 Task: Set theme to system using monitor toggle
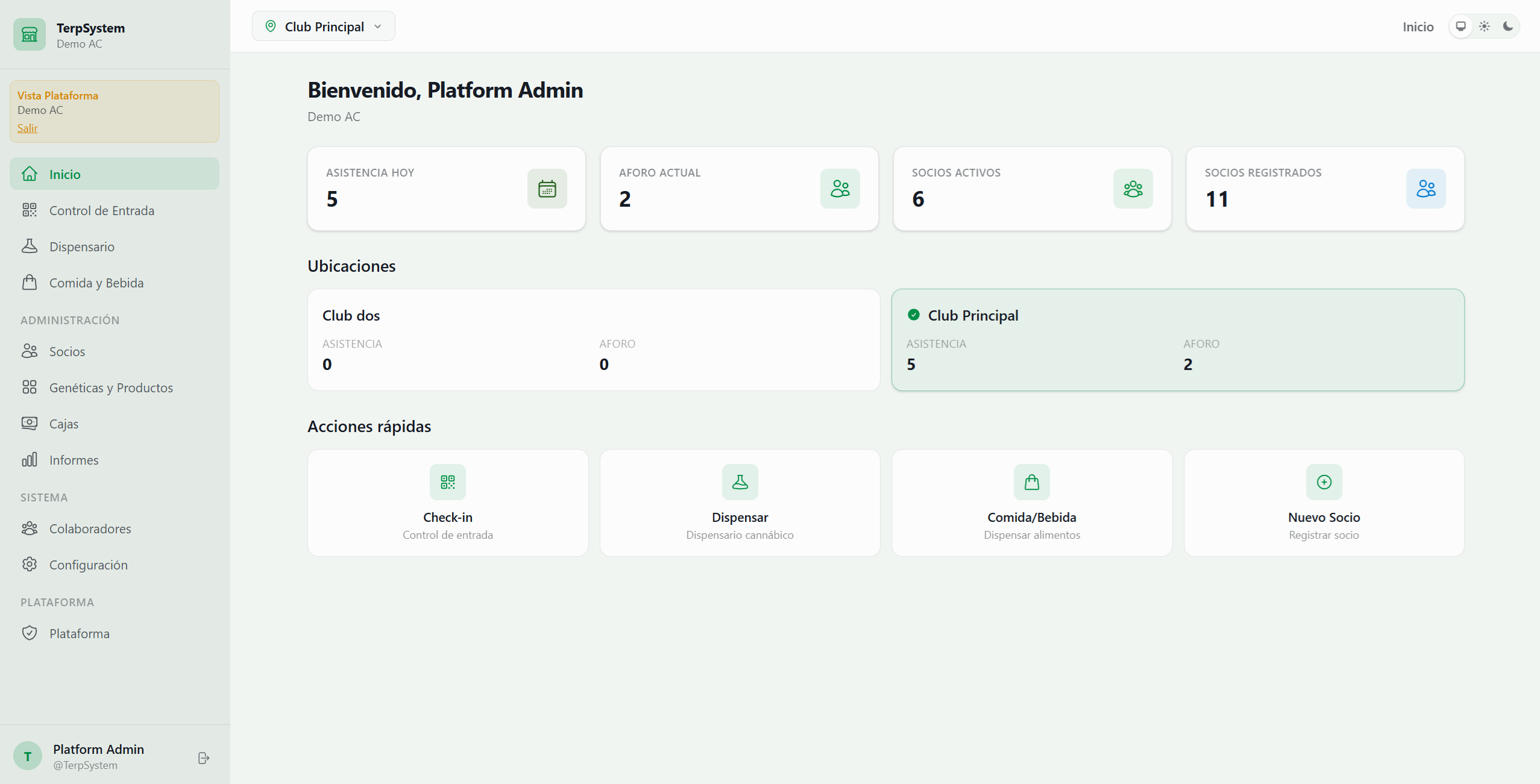point(1461,26)
